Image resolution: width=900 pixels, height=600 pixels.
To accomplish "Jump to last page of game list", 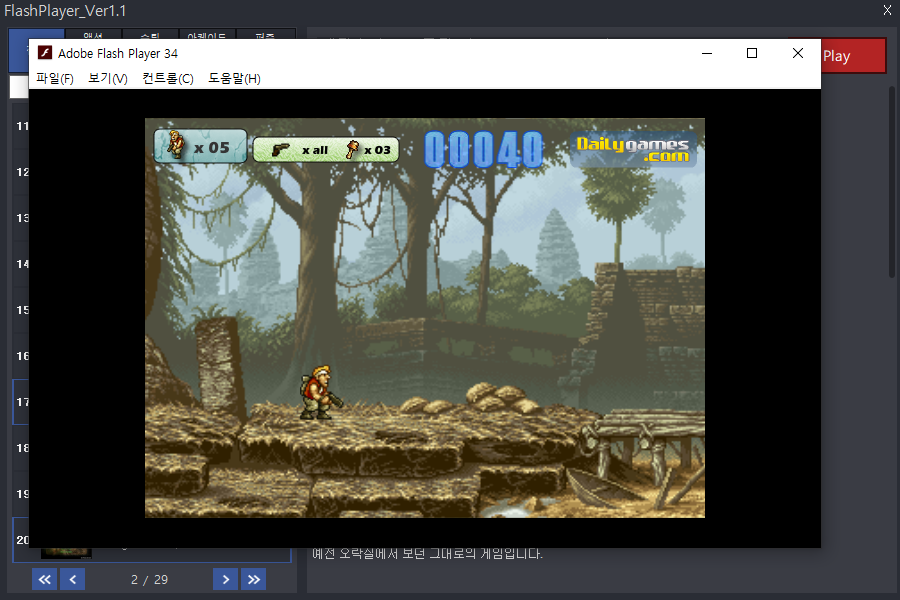I will point(254,579).
